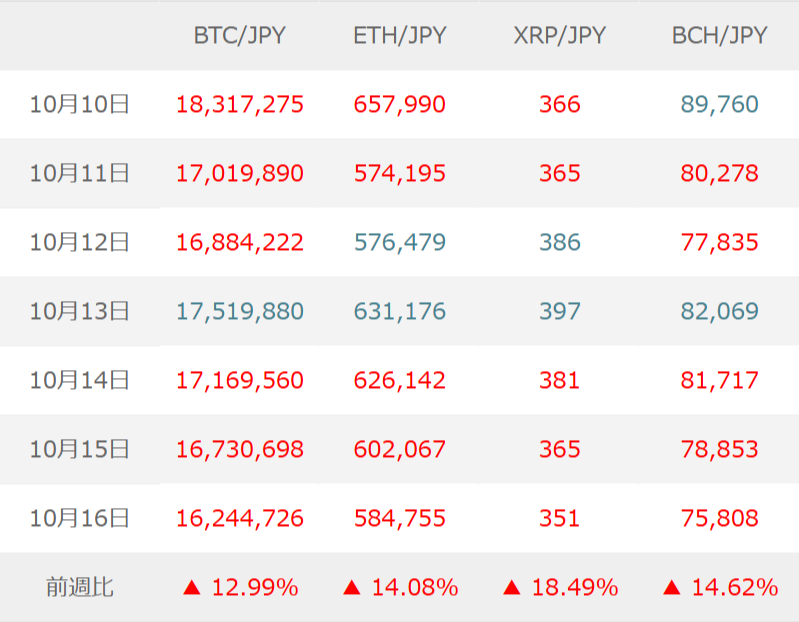Click XRP price 397
Viewport: 799px width, 622px height.
[x=560, y=312]
